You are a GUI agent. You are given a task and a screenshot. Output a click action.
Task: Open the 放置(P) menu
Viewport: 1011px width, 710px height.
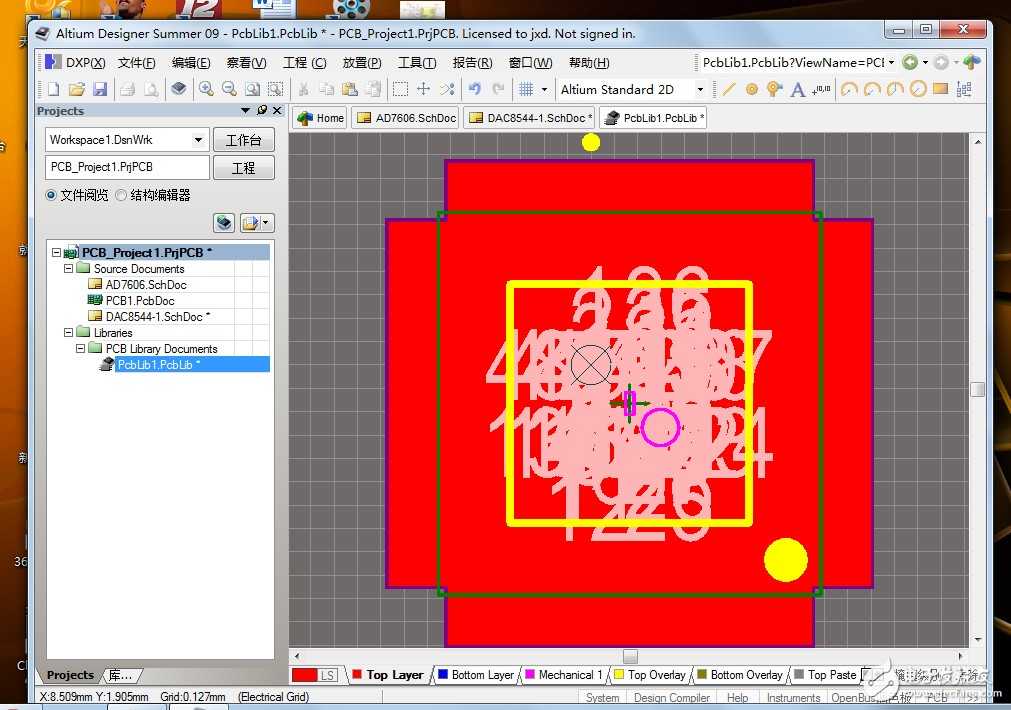tap(361, 62)
